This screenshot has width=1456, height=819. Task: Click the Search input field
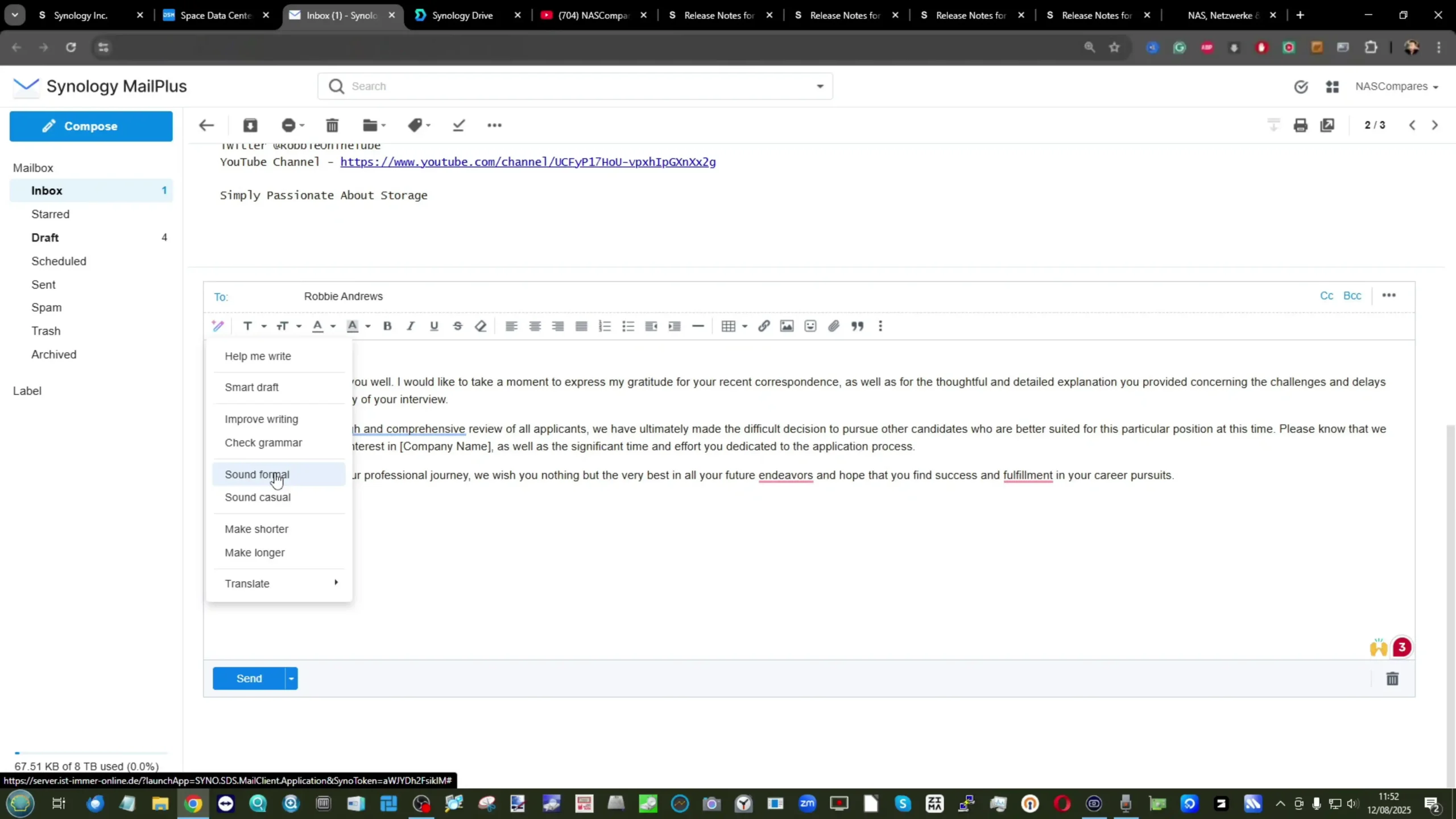(574, 86)
